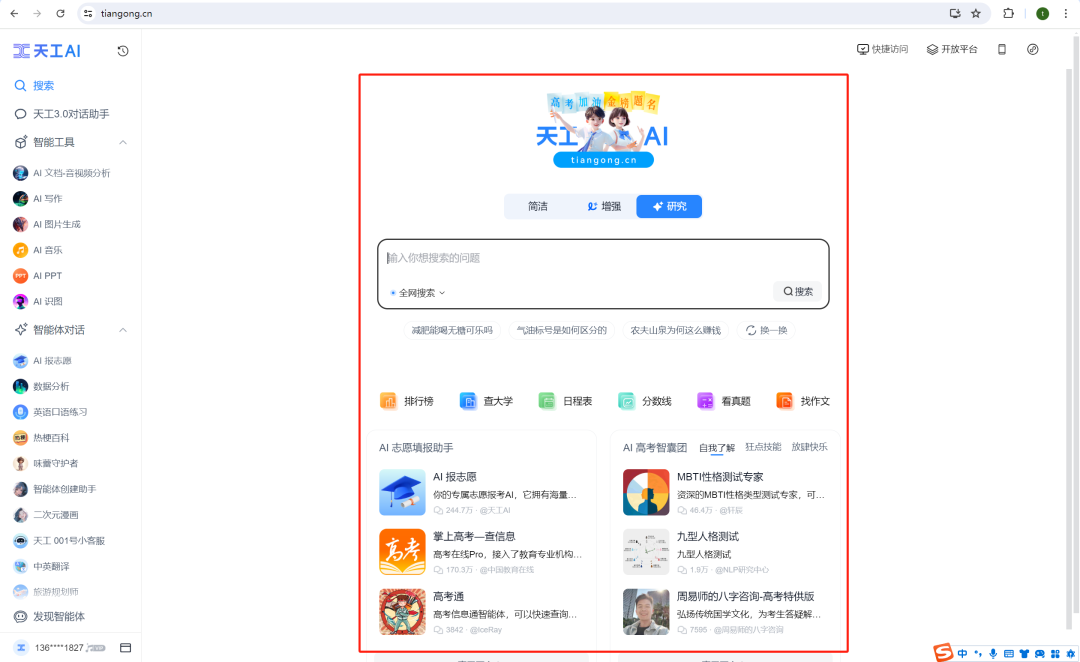This screenshot has width=1080, height=662.
Task: Click the 天工AI logo in the sidebar
Action: (47, 51)
